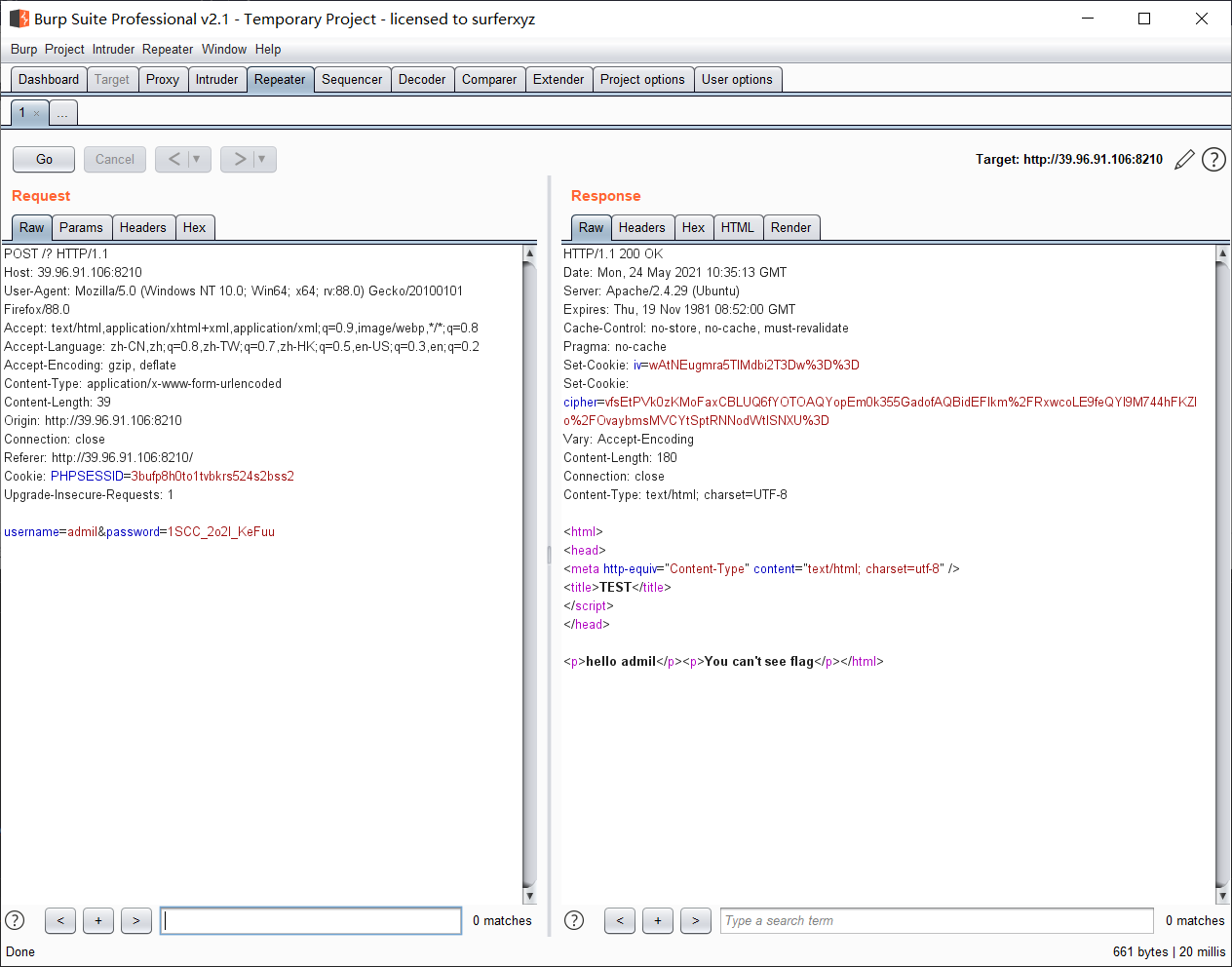The width and height of the screenshot is (1232, 967).
Task: Click the response pane vertical scrollbar
Action: (x=1222, y=574)
